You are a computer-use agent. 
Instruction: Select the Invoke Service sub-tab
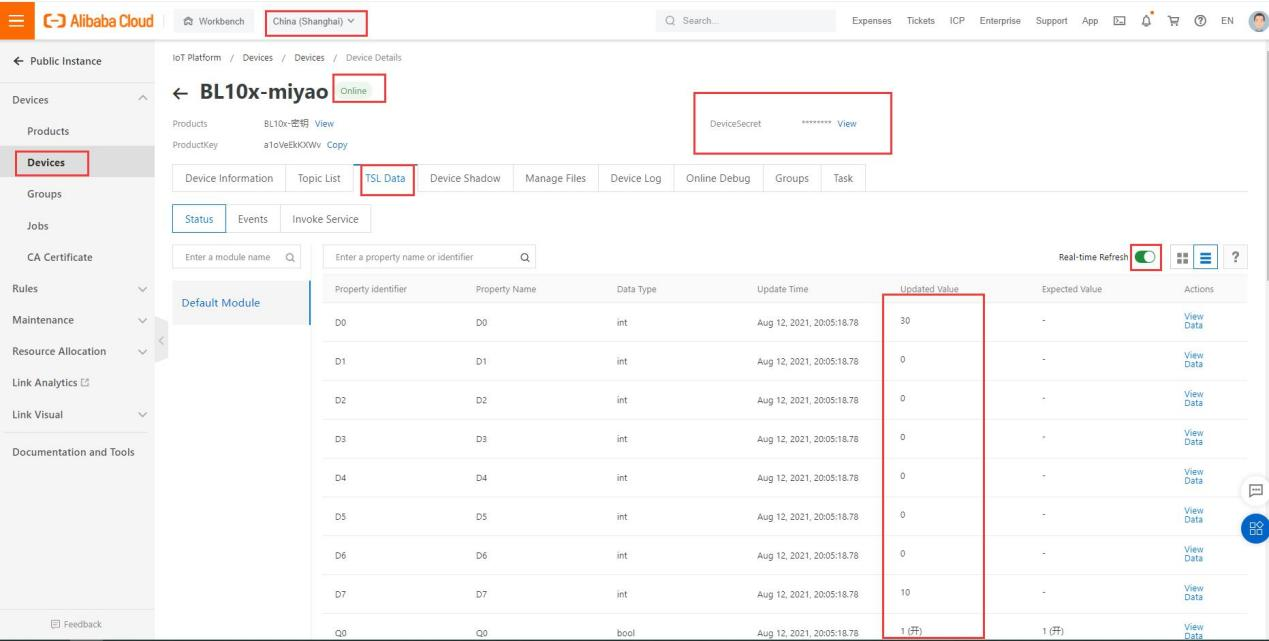325,219
